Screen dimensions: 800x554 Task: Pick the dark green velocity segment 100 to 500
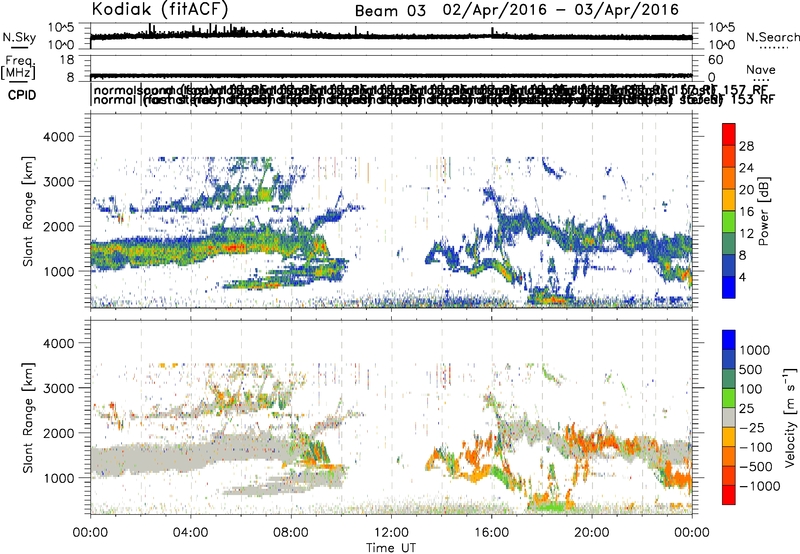pos(729,379)
